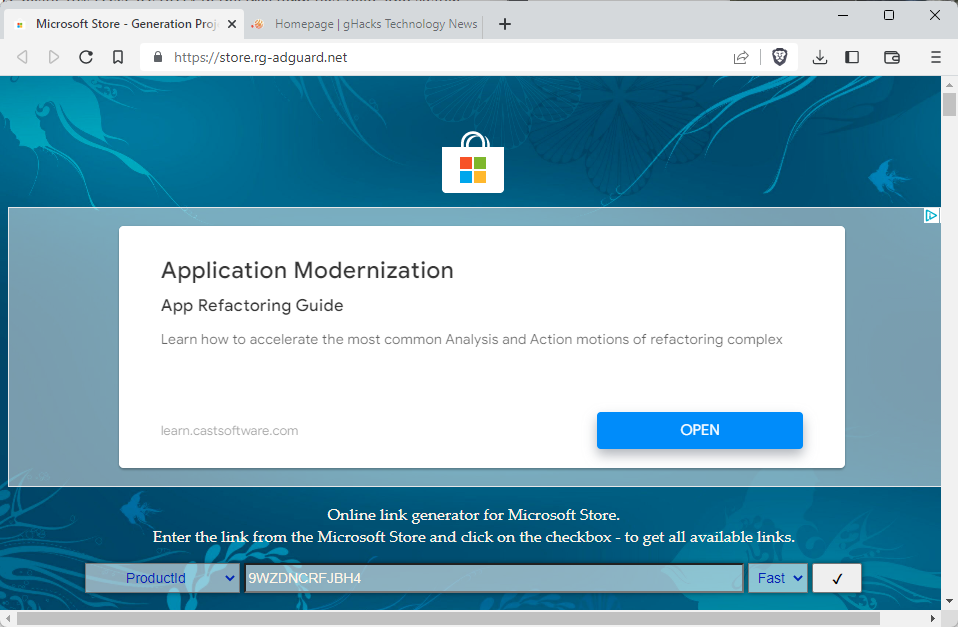Click the product ID input field 9WZDNCRFJBH4
958x627 pixels.
(x=494, y=578)
